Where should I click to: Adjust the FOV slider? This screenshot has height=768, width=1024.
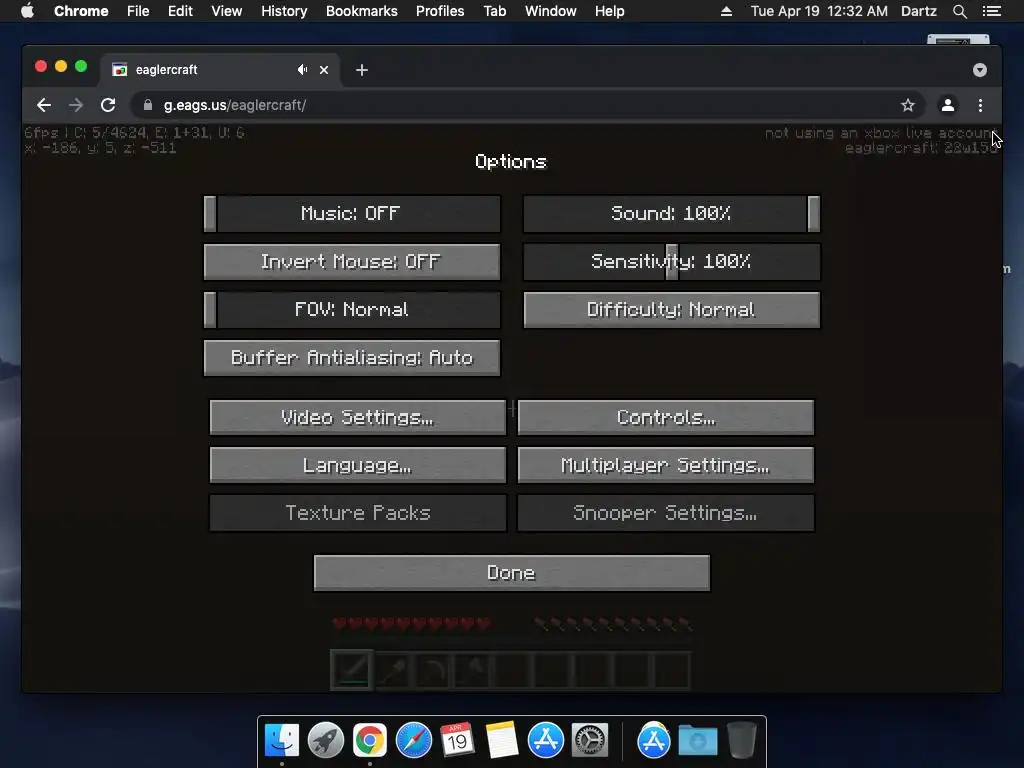tap(352, 310)
